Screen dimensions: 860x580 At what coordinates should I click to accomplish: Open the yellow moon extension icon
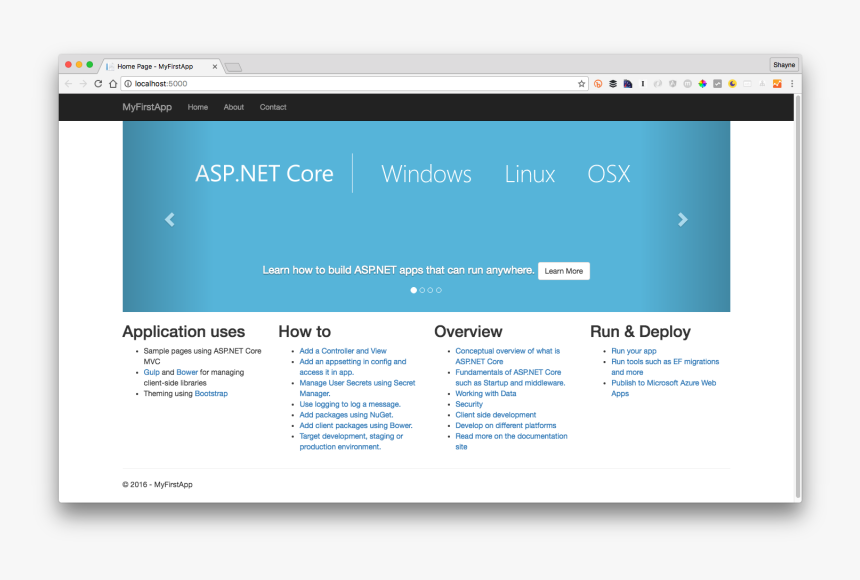[x=732, y=83]
